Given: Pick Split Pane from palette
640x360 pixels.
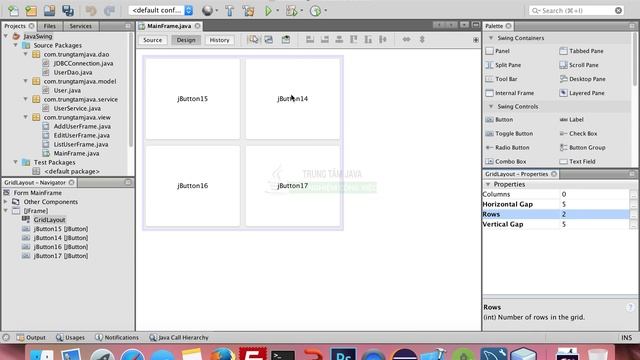Looking at the screenshot, I should (x=508, y=65).
